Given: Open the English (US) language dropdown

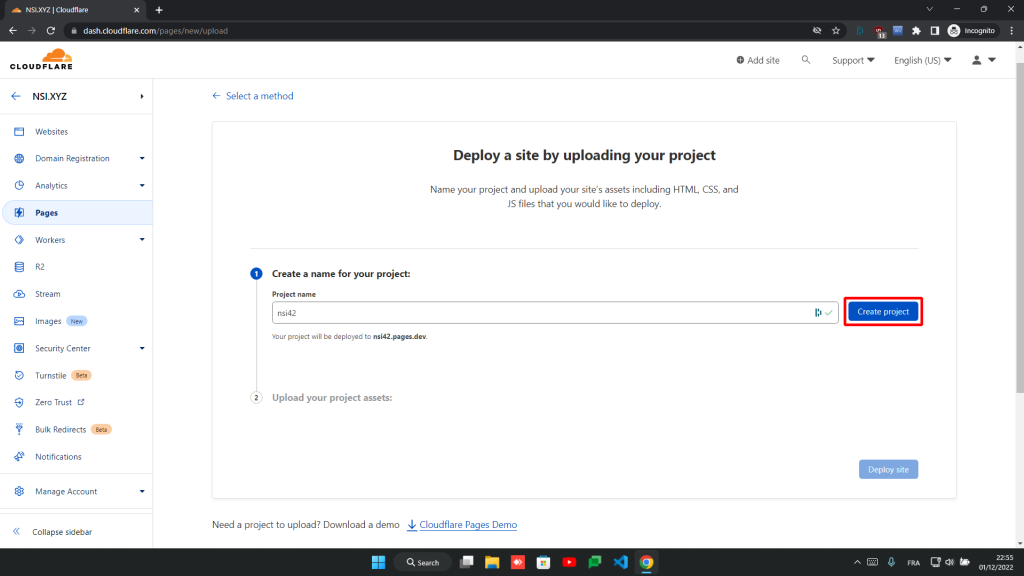Looking at the screenshot, I should click(x=922, y=60).
